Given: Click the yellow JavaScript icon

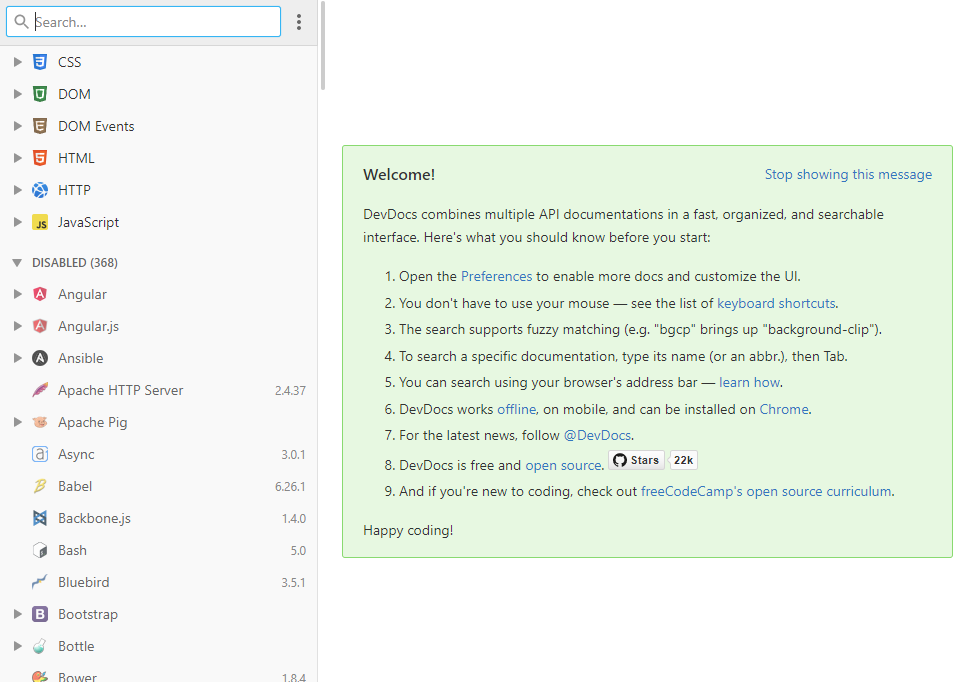Looking at the screenshot, I should tap(40, 223).
